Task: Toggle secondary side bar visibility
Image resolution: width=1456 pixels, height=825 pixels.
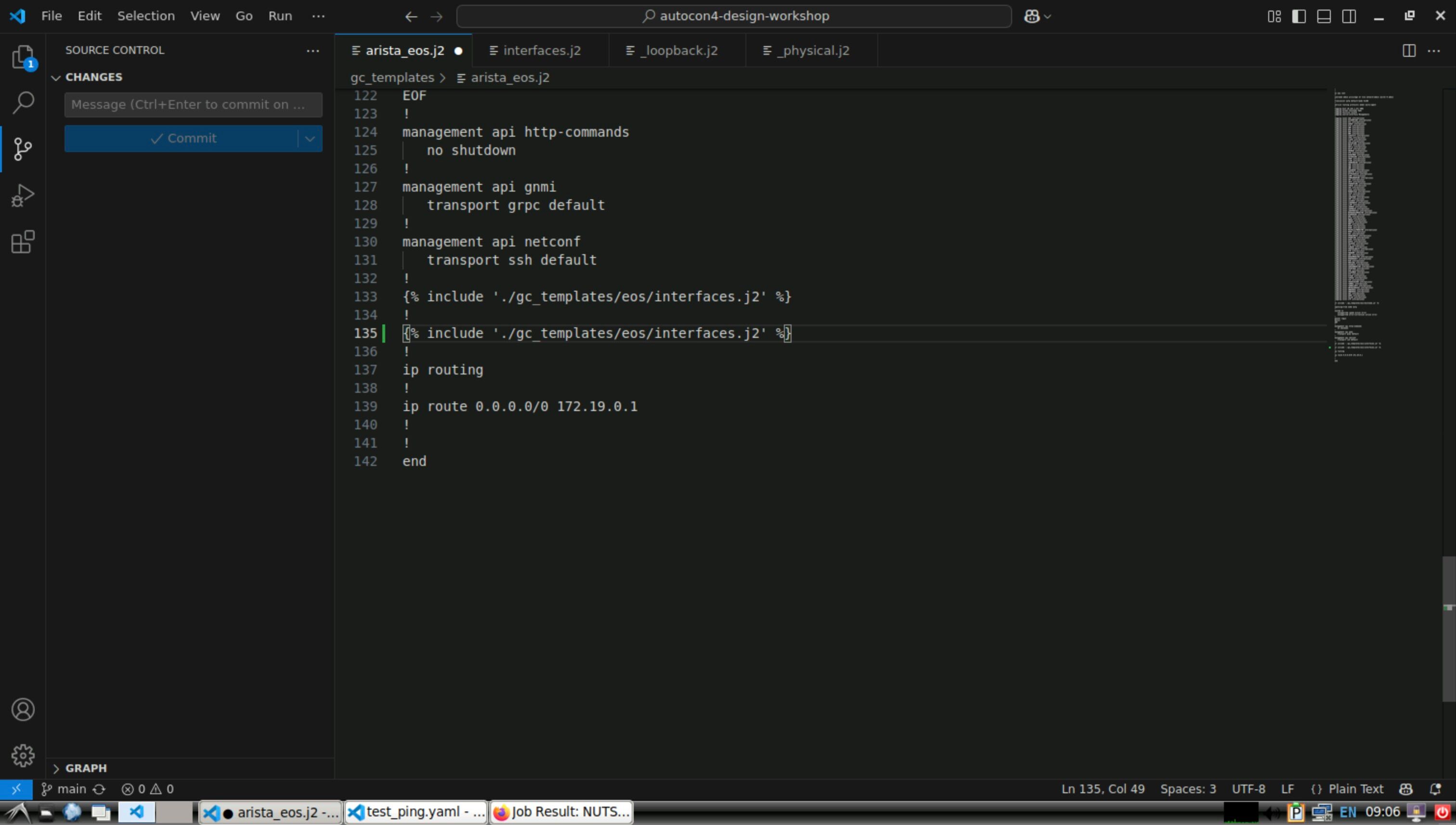Action: [x=1349, y=16]
